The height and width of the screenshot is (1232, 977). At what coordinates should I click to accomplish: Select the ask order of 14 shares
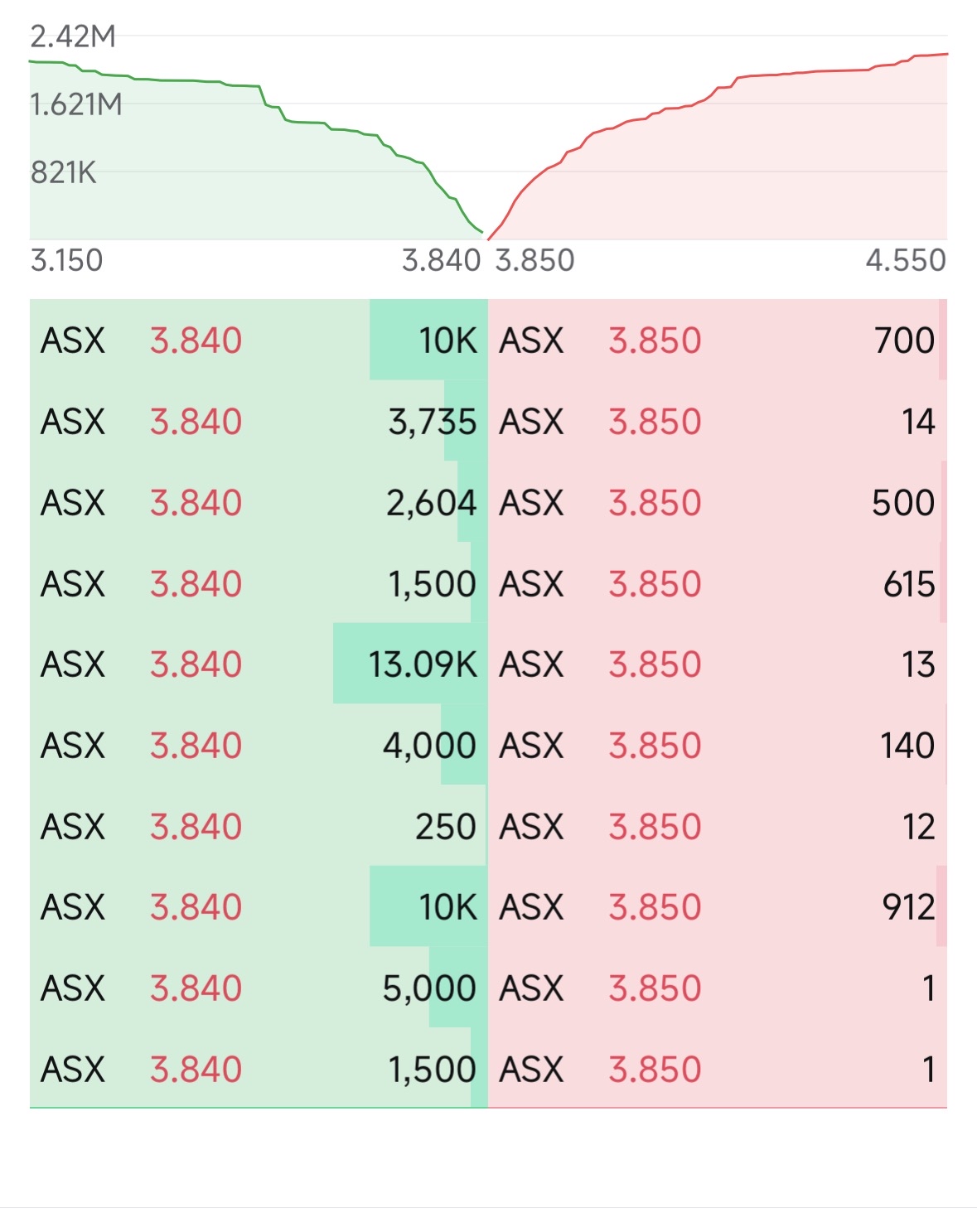717,422
